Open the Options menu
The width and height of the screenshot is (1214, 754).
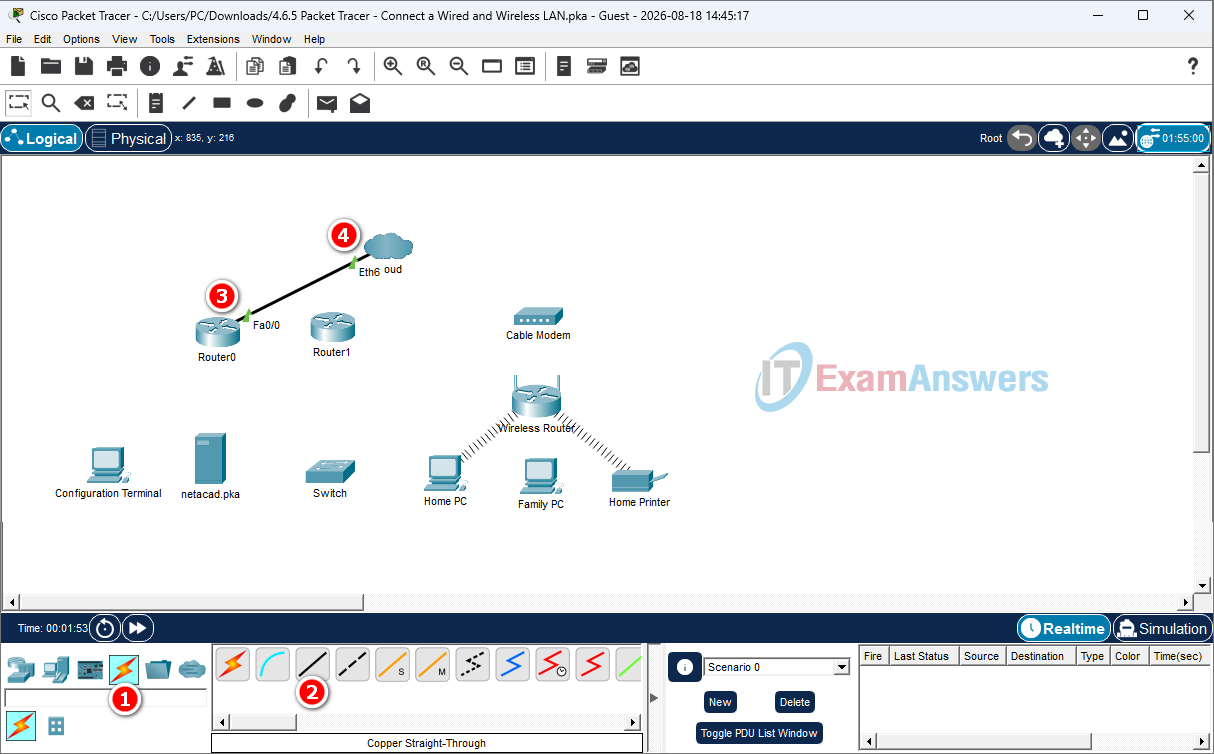click(81, 39)
